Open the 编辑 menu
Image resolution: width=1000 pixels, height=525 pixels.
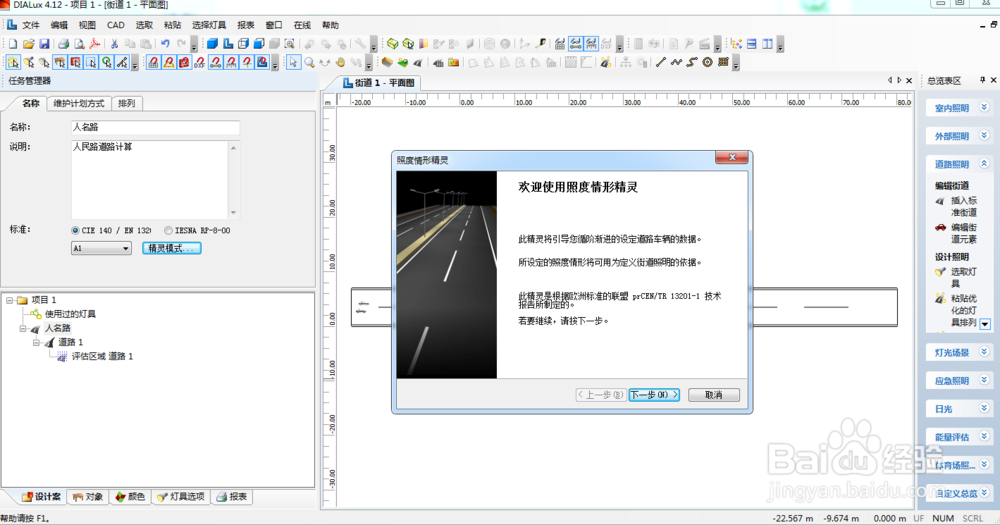59,25
